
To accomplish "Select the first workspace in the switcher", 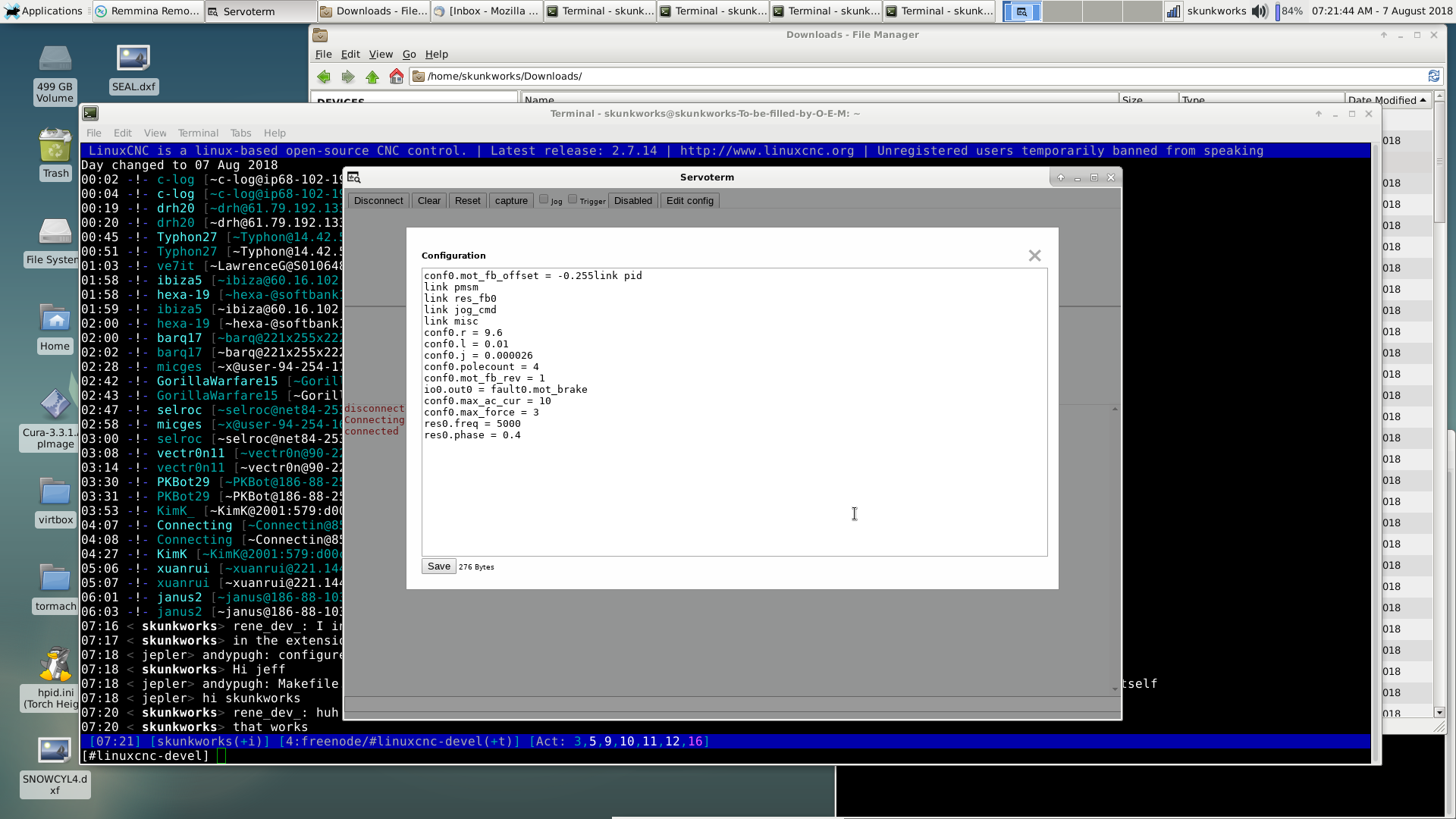I will [x=1021, y=11].
